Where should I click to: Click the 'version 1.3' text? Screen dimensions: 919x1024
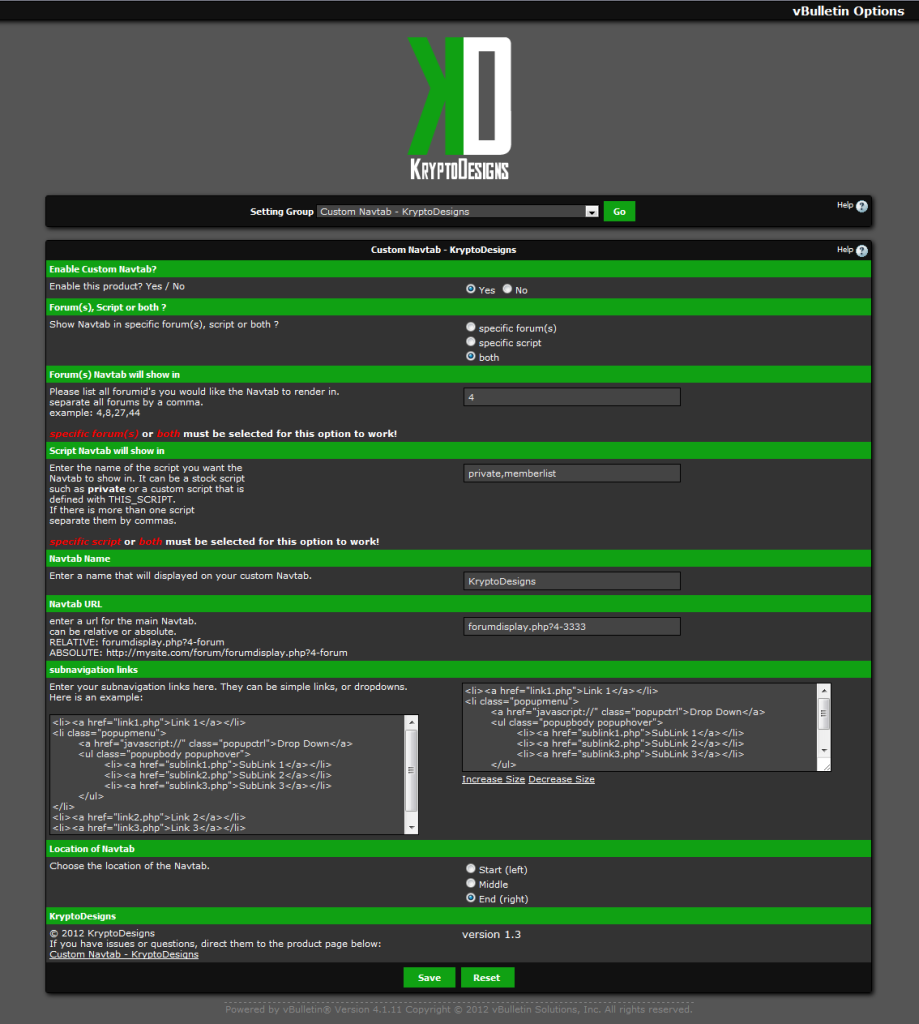(491, 935)
